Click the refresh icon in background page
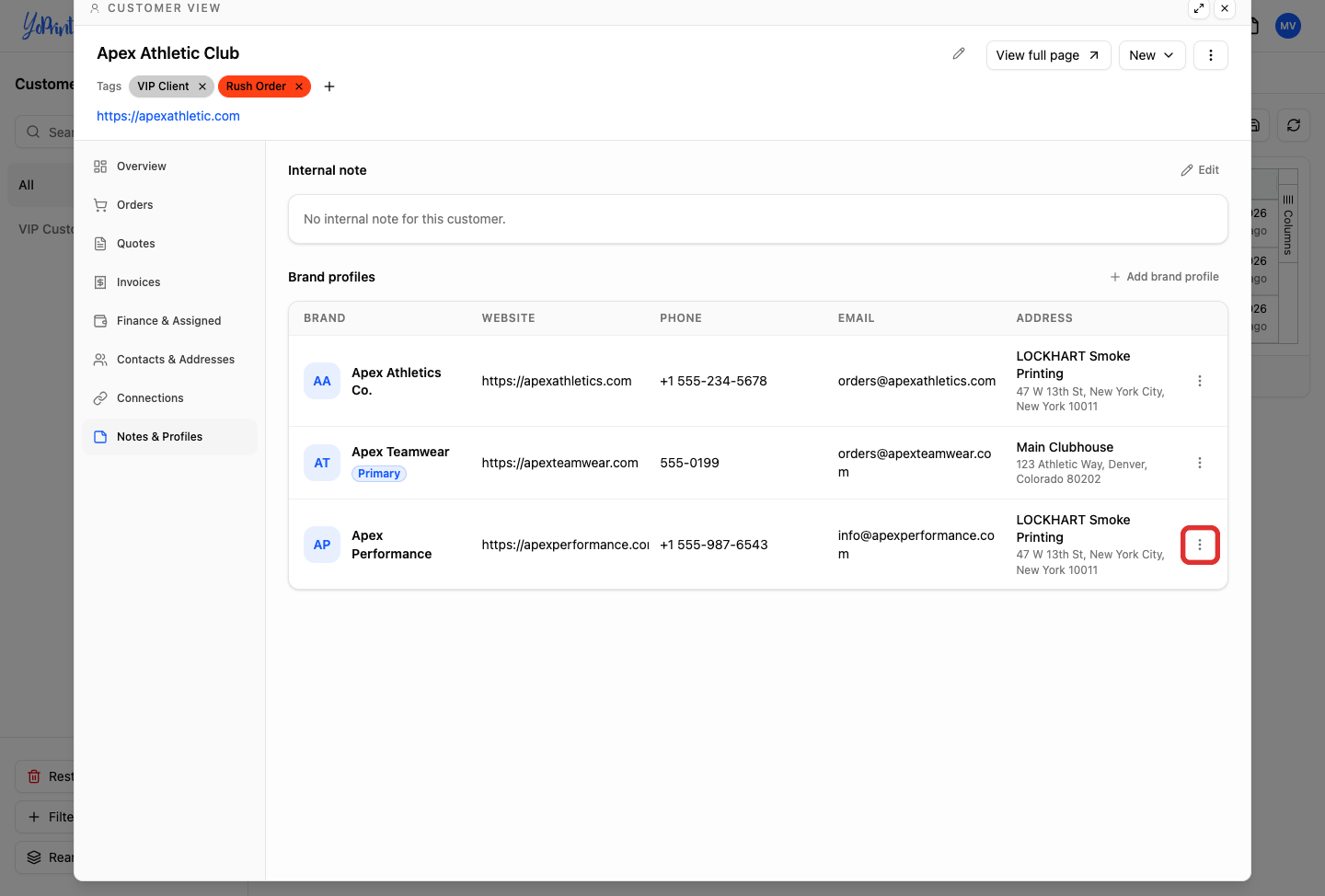The width and height of the screenshot is (1325, 896). 1294,125
